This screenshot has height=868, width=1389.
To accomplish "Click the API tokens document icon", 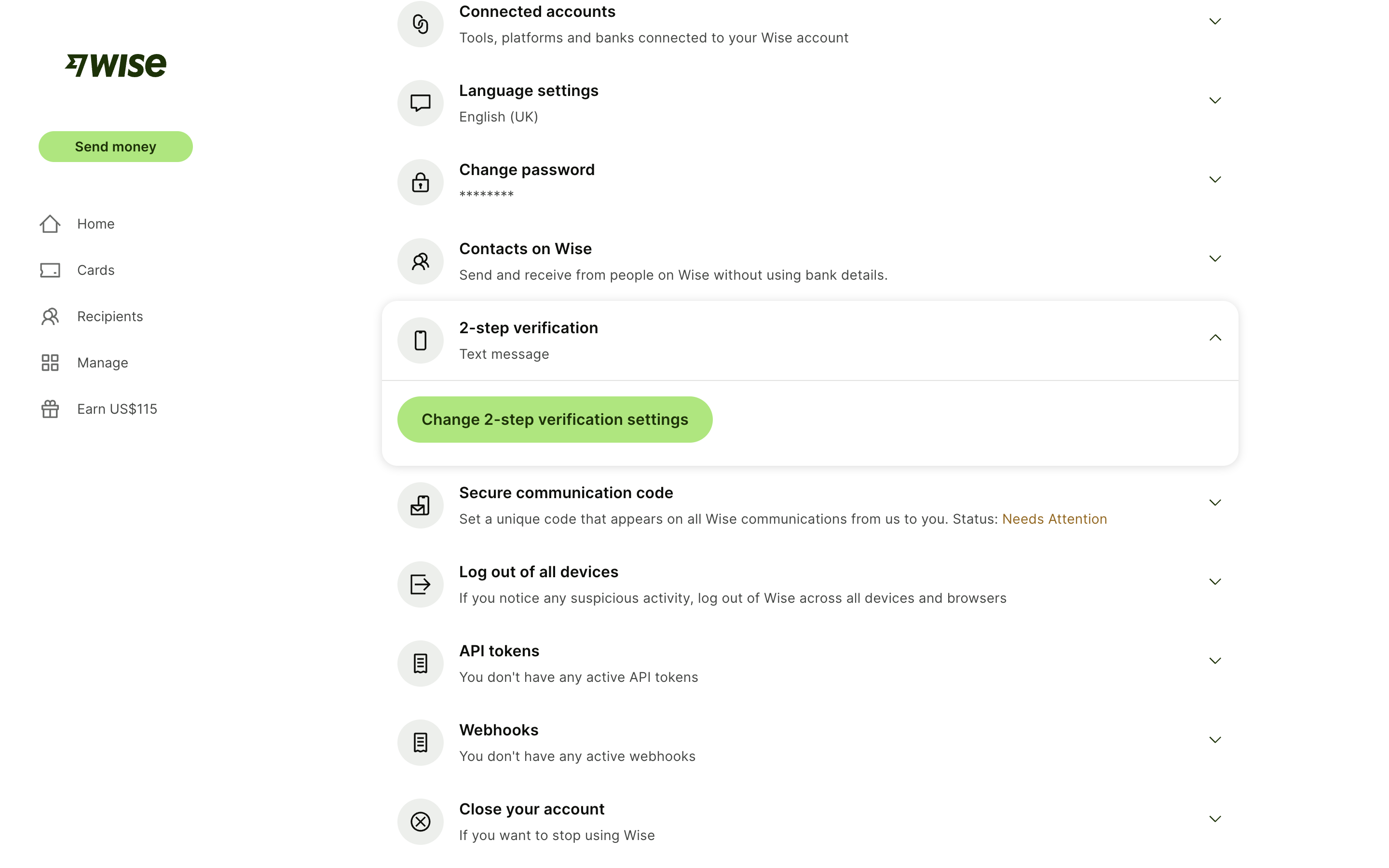I will (420, 664).
